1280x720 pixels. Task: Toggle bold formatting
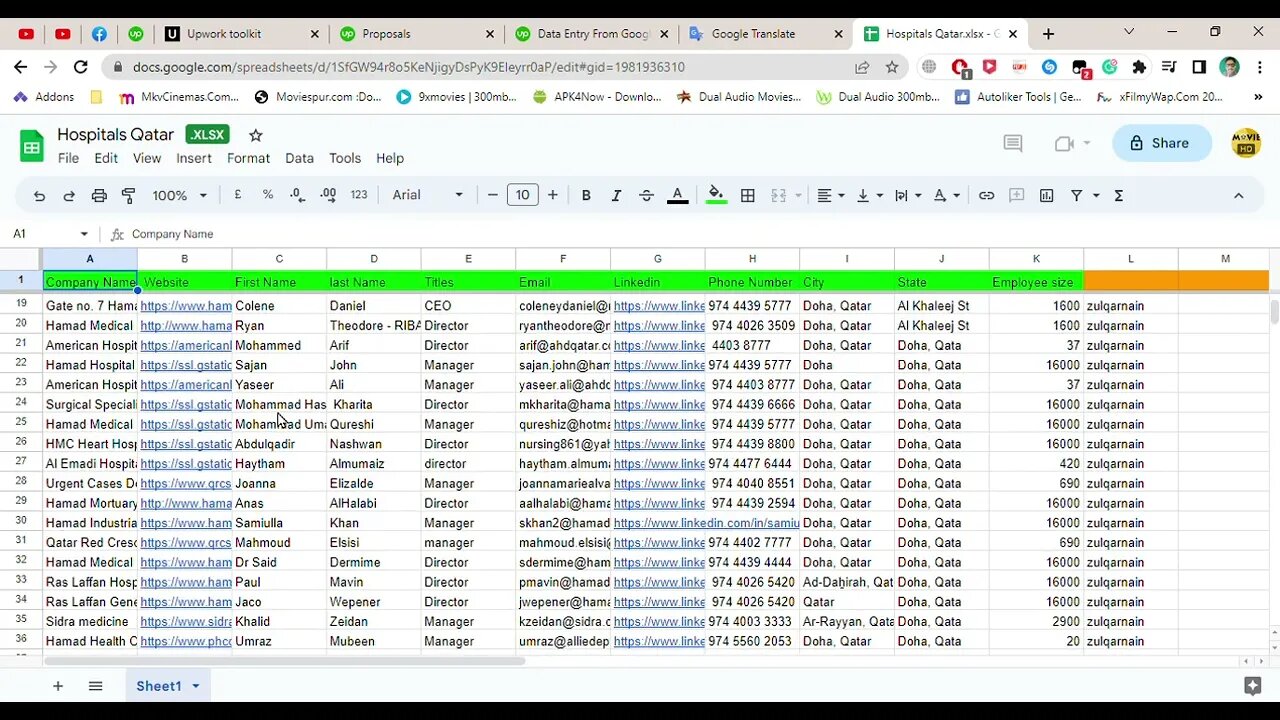pos(586,196)
